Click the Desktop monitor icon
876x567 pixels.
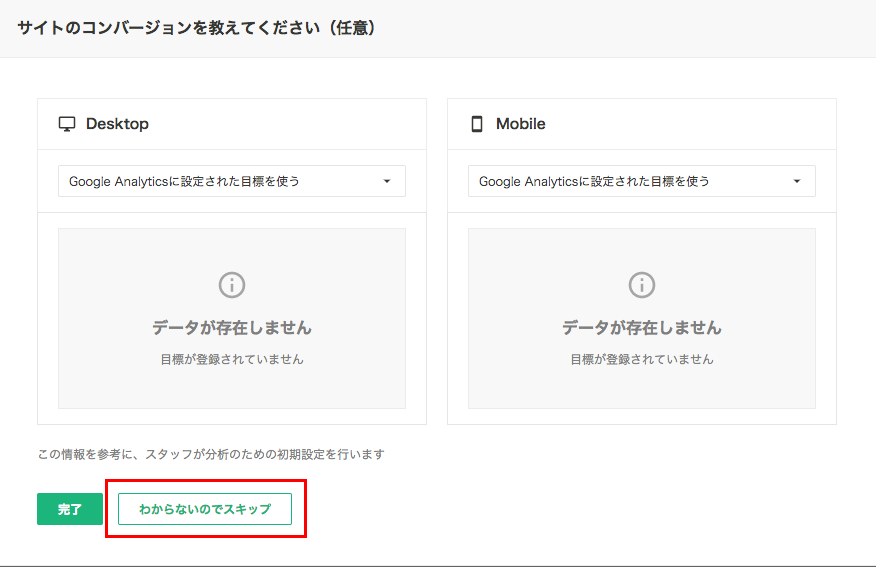click(x=67, y=124)
